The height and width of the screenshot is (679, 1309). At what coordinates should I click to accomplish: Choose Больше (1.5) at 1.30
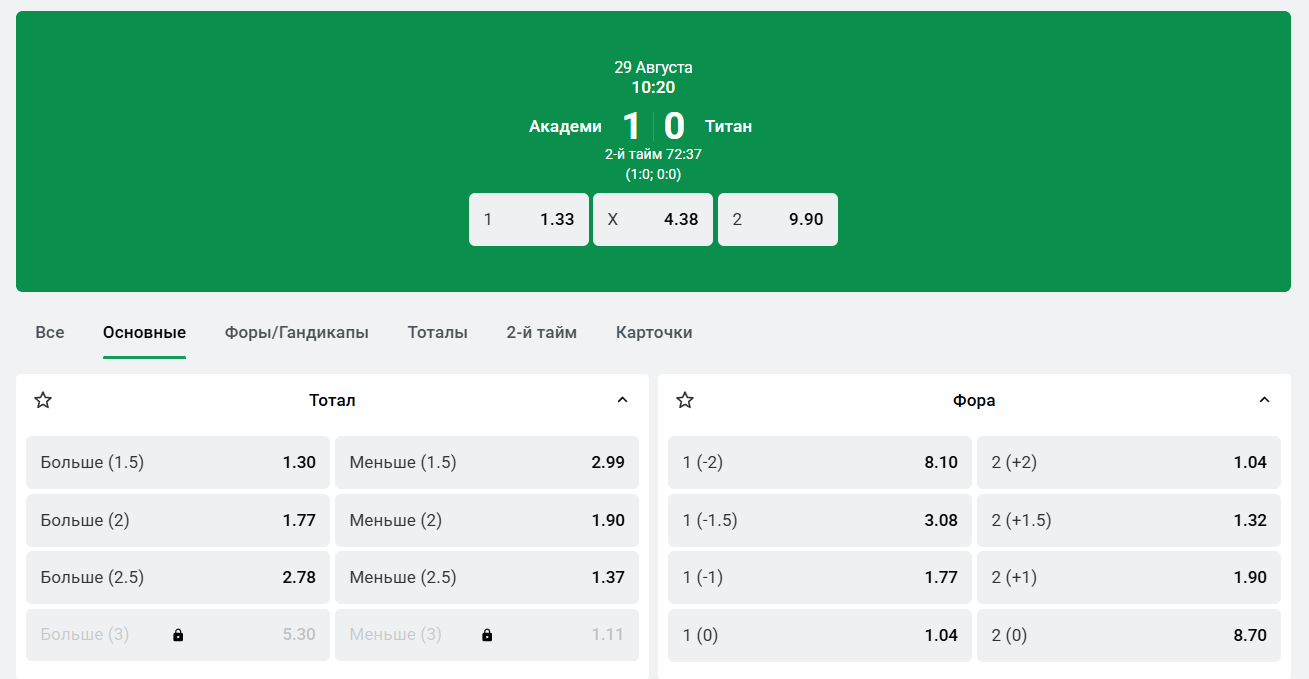[x=178, y=462]
